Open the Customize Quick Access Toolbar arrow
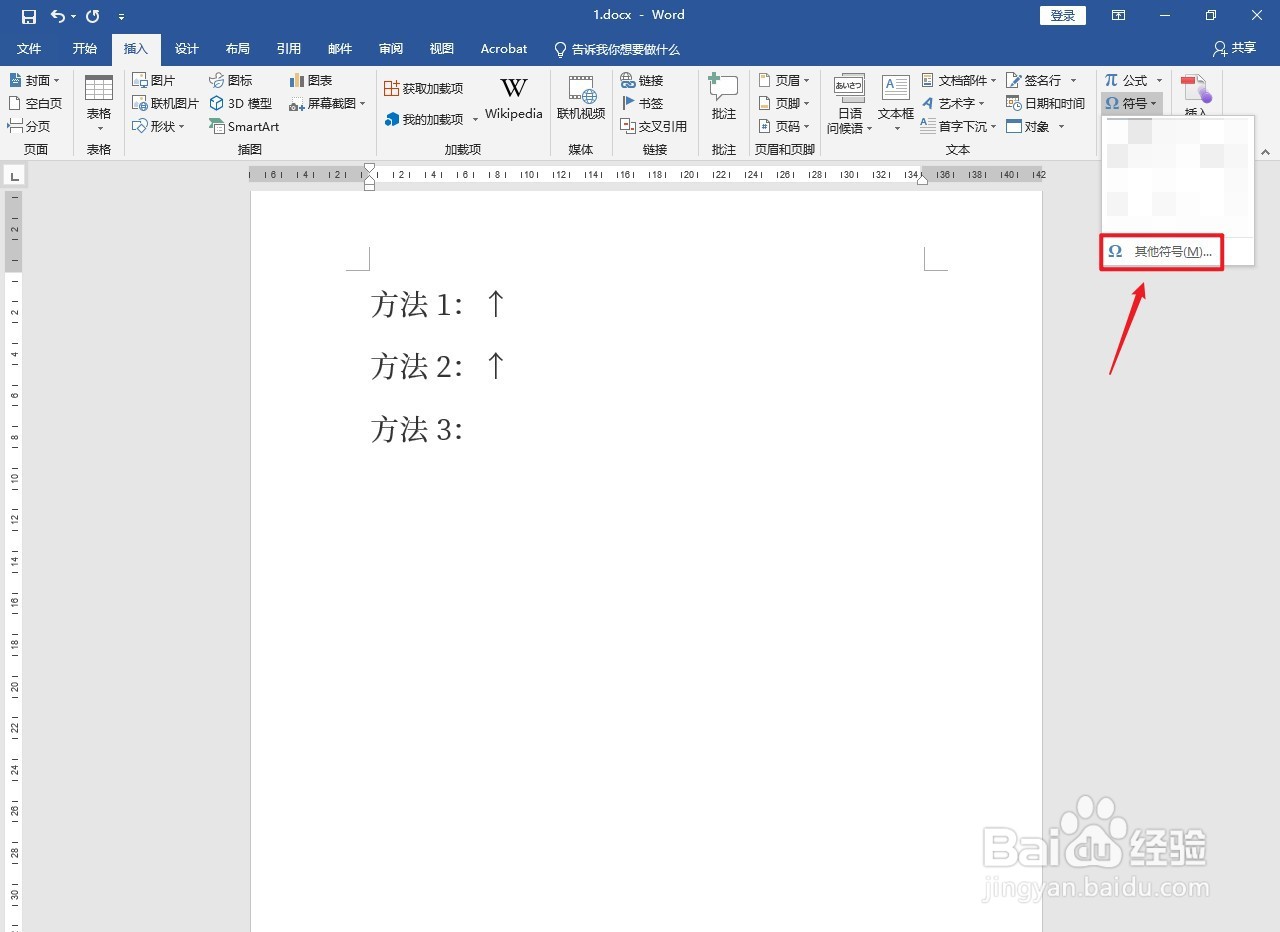Screen dimensions: 1280x932 [x=121, y=17]
